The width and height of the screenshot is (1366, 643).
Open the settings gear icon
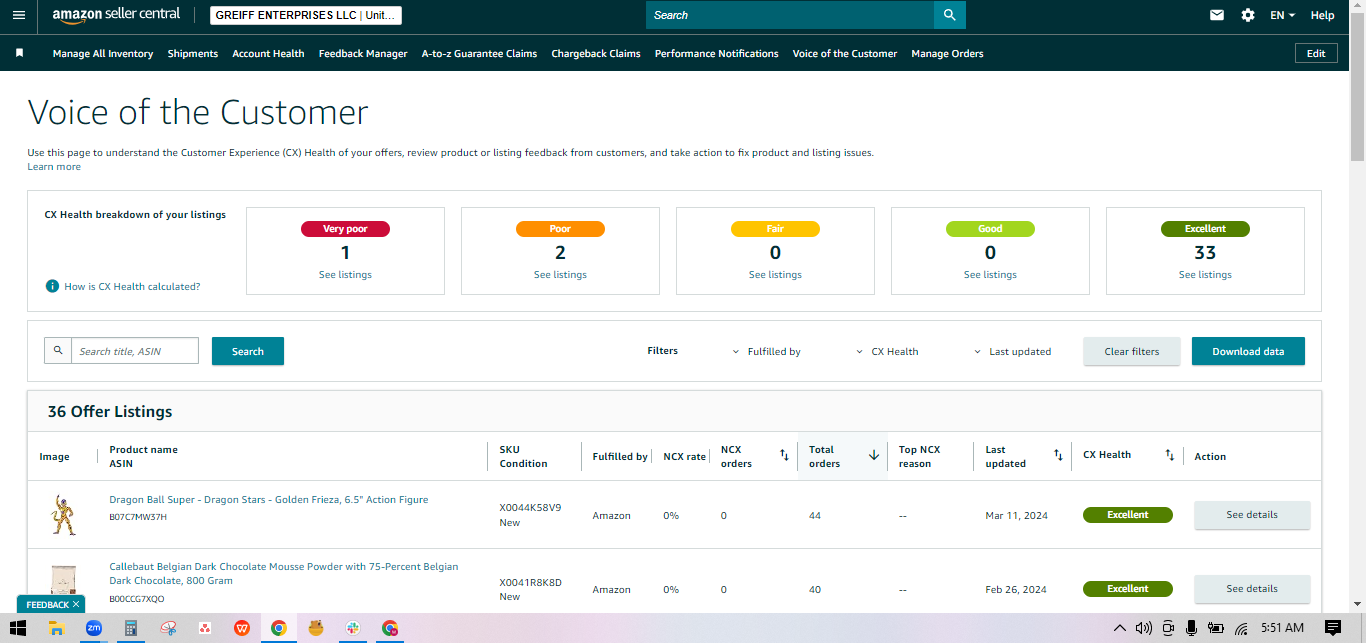click(1248, 15)
